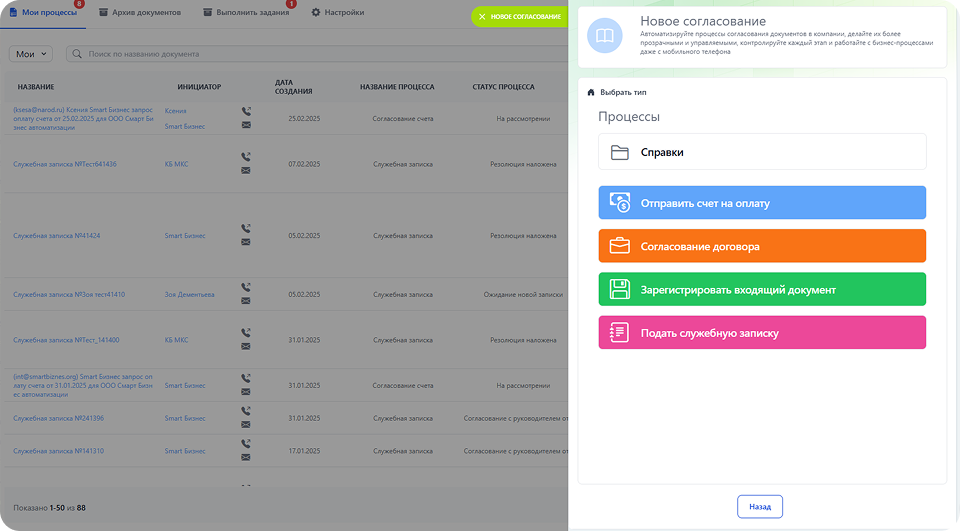
Task: Click the Выбрать тип breadcrumb
Action: click(x=623, y=92)
